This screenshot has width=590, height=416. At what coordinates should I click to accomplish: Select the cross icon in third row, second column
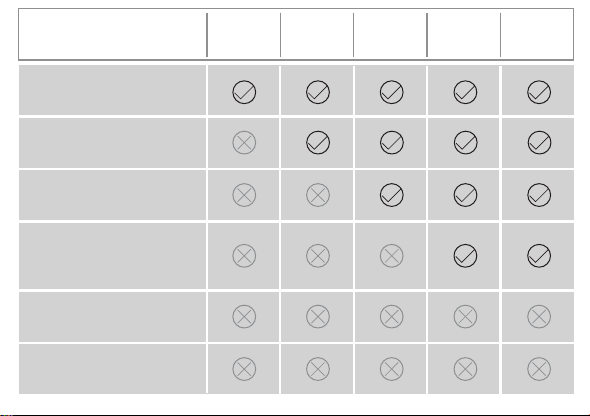pos(318,195)
